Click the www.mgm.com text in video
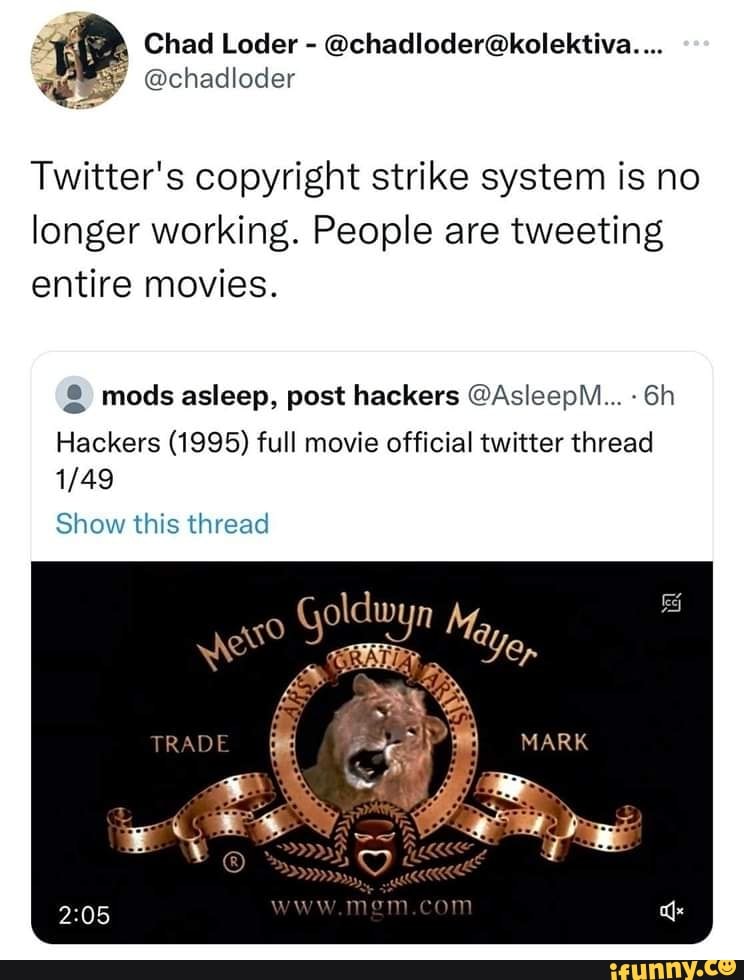This screenshot has height=980, width=744. click(x=371, y=908)
